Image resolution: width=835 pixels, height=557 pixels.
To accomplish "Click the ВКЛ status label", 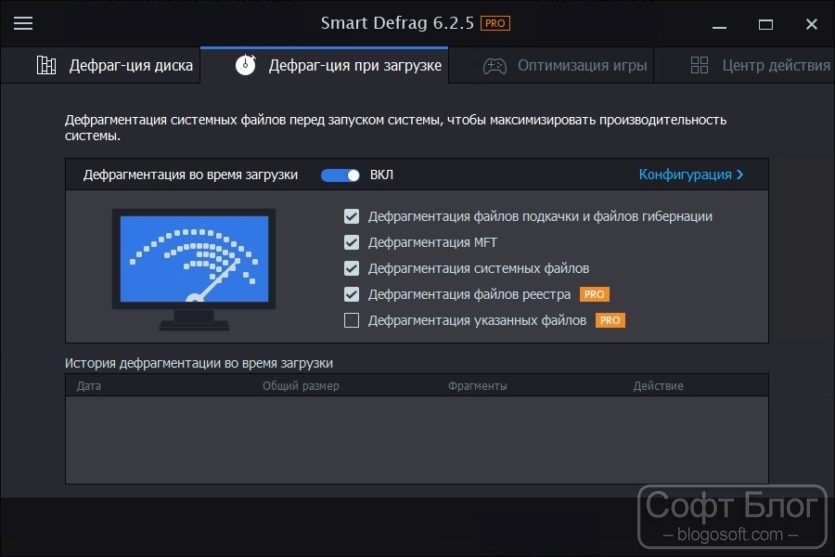I will point(381,175).
